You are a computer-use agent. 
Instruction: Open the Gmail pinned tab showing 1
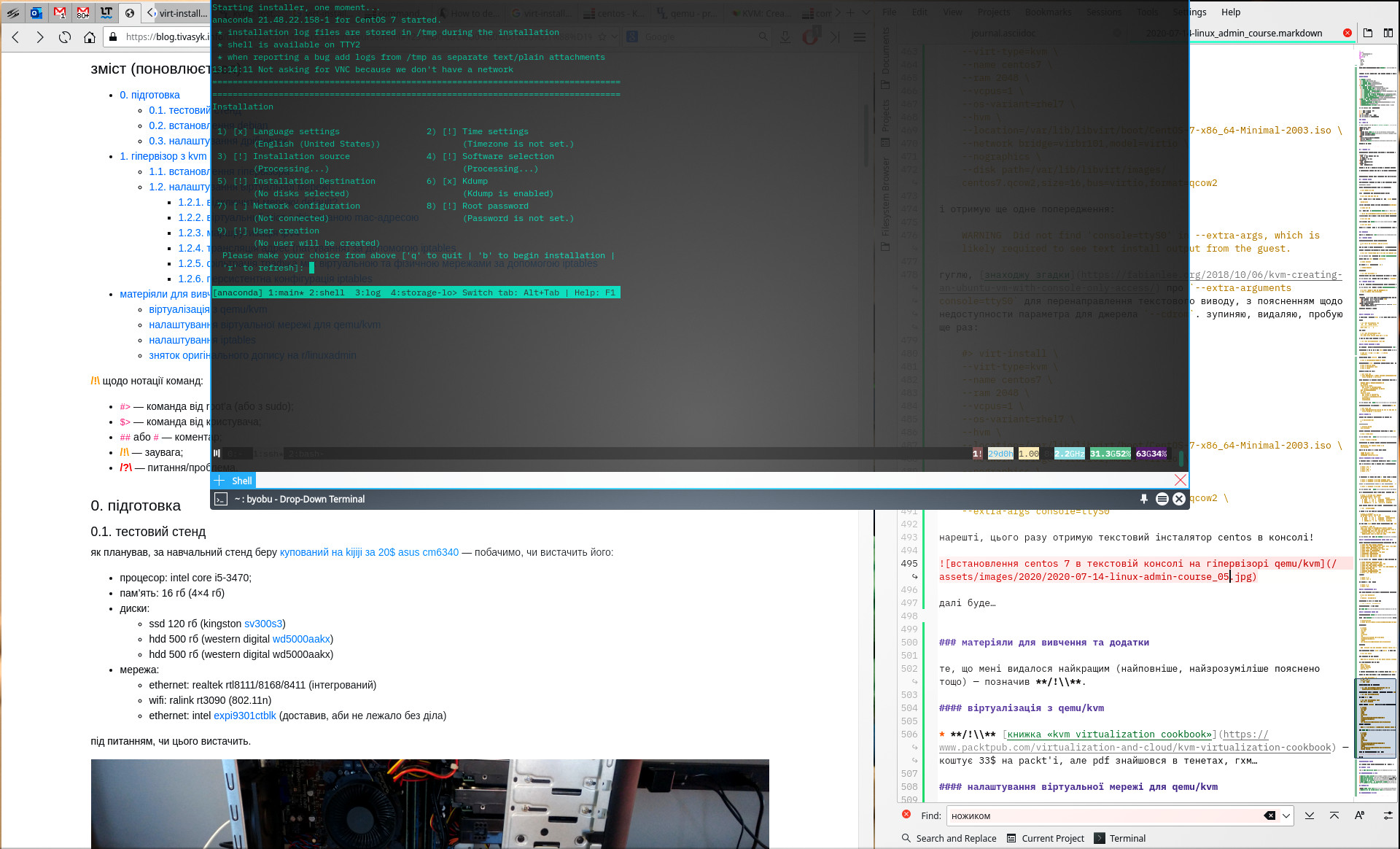(60, 12)
